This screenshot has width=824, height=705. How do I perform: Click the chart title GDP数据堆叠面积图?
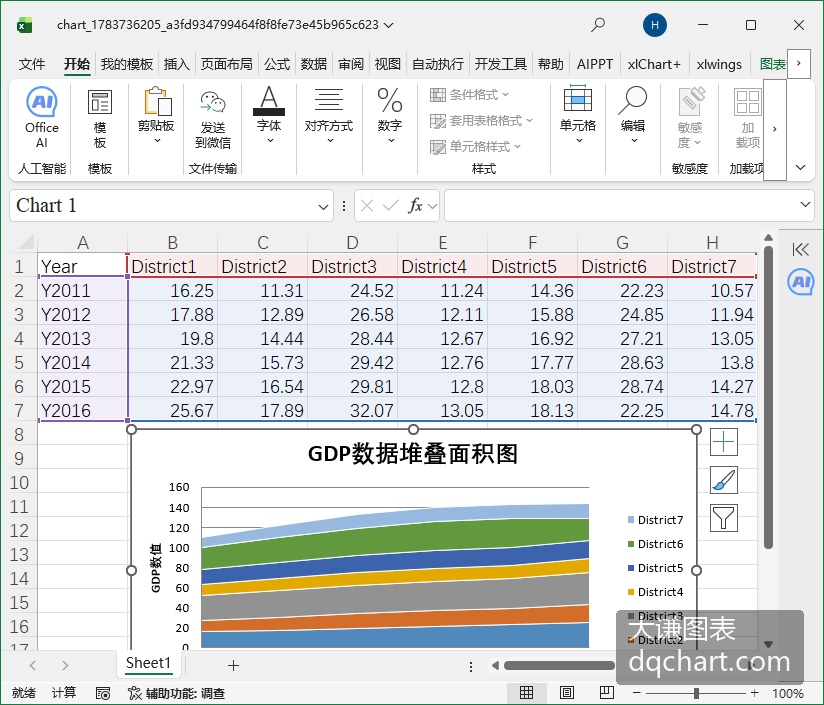click(x=413, y=453)
